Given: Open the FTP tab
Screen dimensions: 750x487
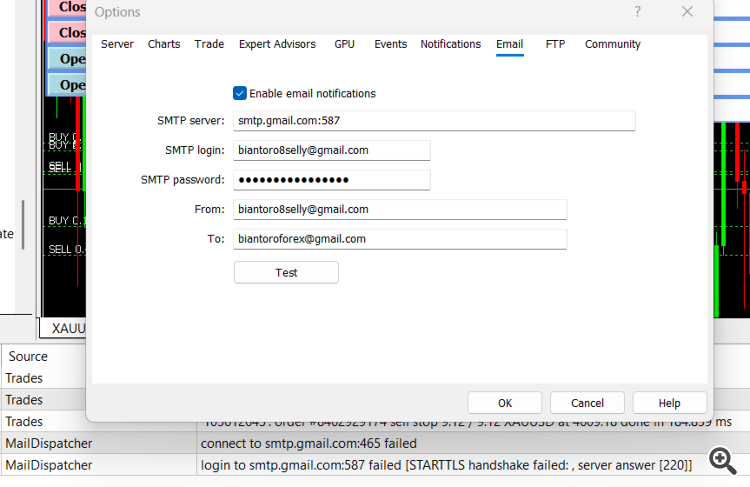Looking at the screenshot, I should [555, 44].
